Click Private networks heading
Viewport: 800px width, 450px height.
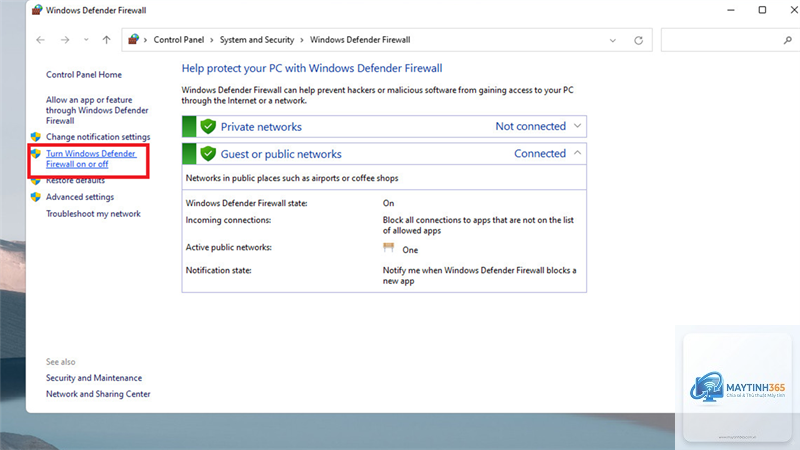click(261, 127)
